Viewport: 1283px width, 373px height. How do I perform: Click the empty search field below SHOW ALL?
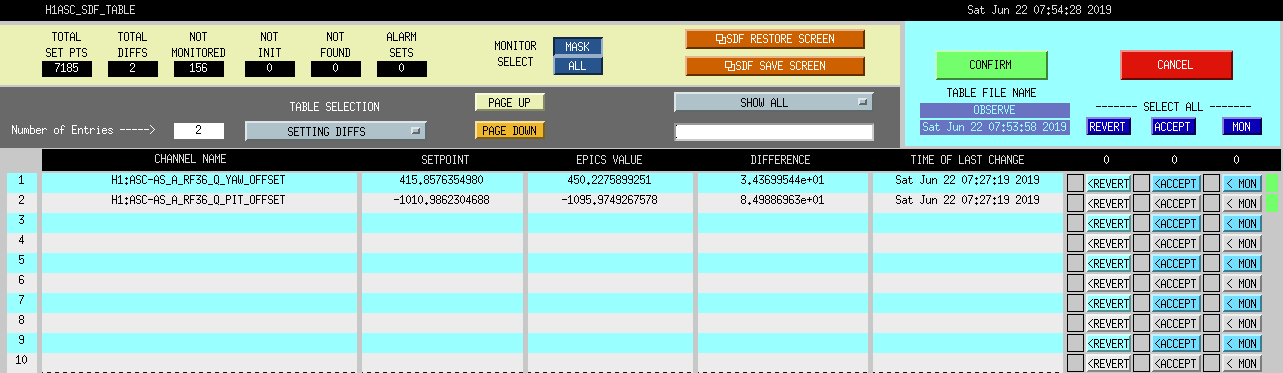(774, 132)
